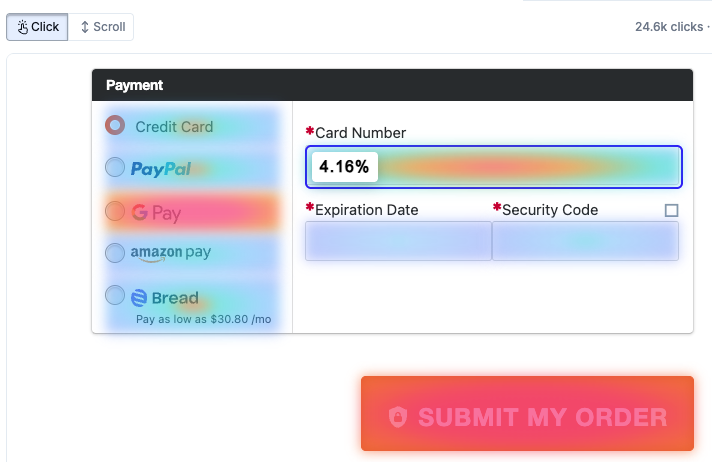Viewport: 712px width, 462px height.
Task: Select Amazon Pay radio button
Action: [115, 253]
